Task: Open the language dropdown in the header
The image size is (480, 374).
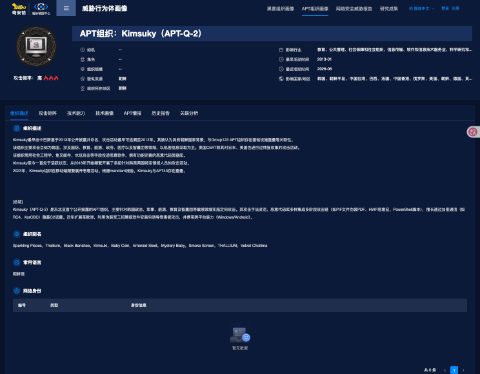Action: (421, 8)
